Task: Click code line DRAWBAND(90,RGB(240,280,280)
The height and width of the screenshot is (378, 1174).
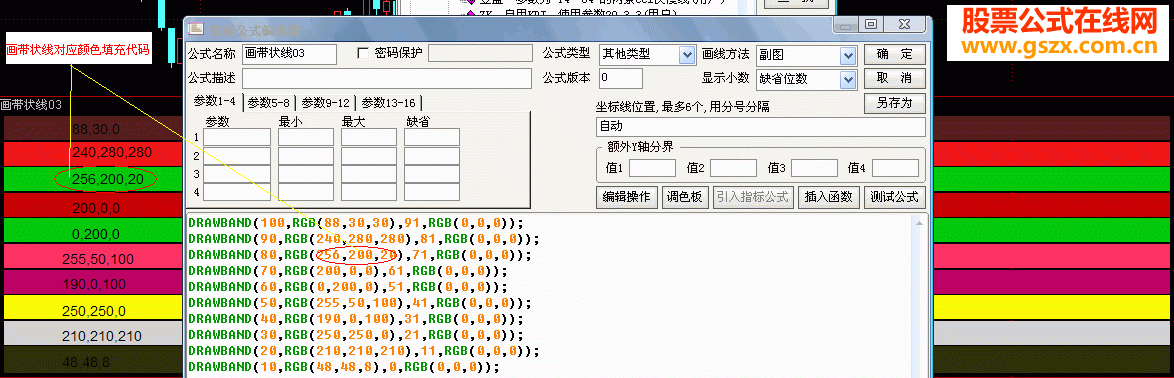Action: click(363, 239)
